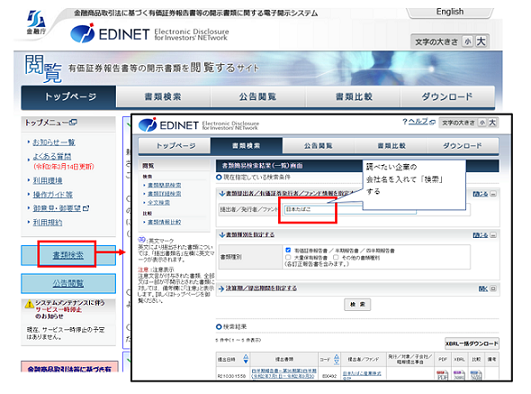Open 御意見・御要望 link
Viewport: 531px width, 394px height.
point(57,208)
